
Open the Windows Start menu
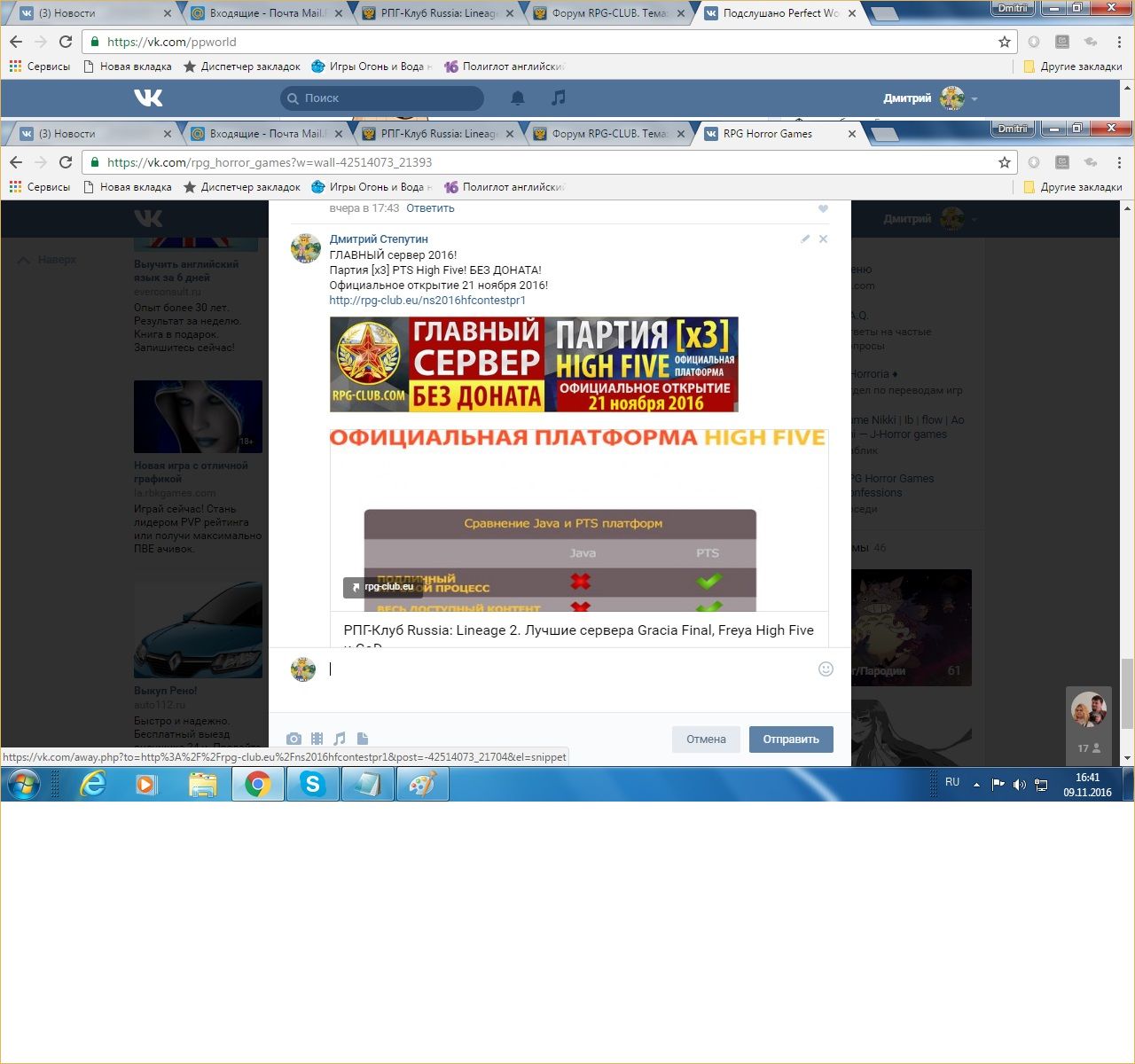coord(24,785)
